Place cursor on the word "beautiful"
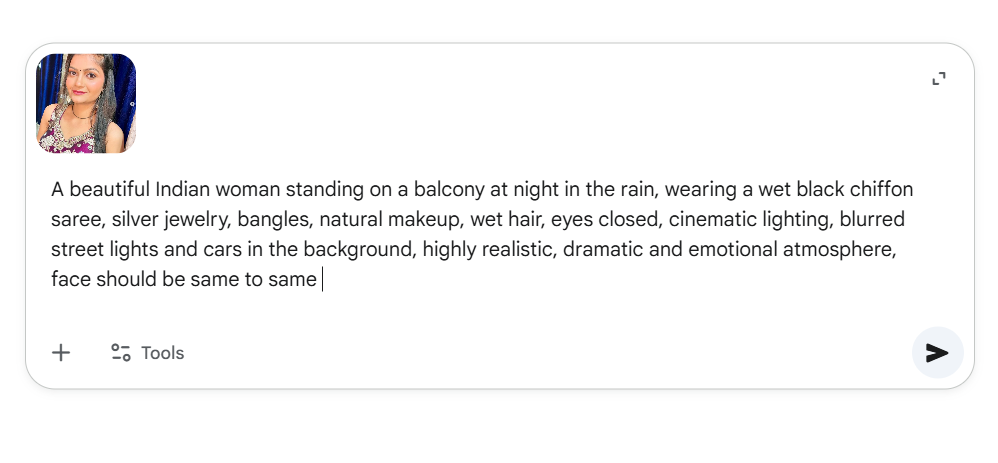The height and width of the screenshot is (463, 998). (110, 190)
